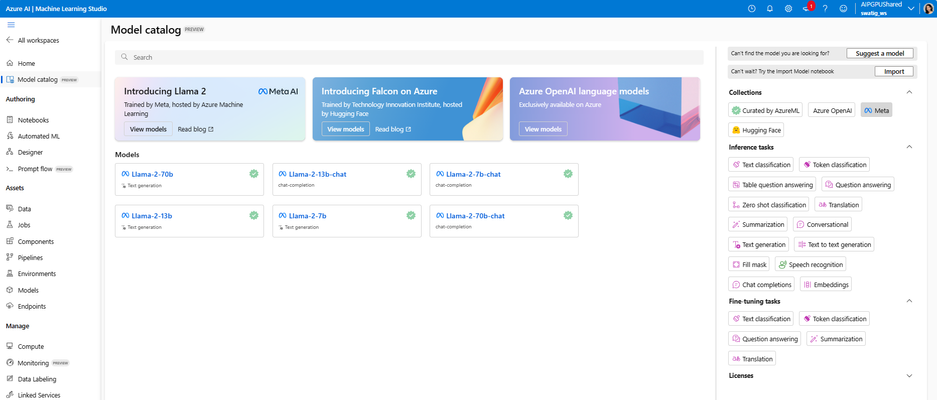The width and height of the screenshot is (937, 400).
Task: Click the back arrow beside All workspaces
Action: coord(10,40)
